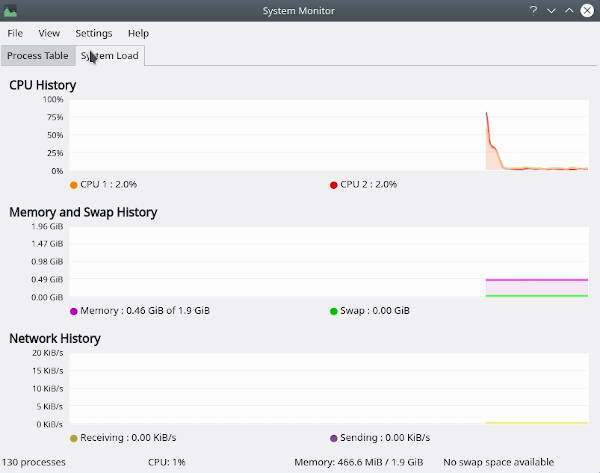Close the System Monitor window

click(587, 10)
